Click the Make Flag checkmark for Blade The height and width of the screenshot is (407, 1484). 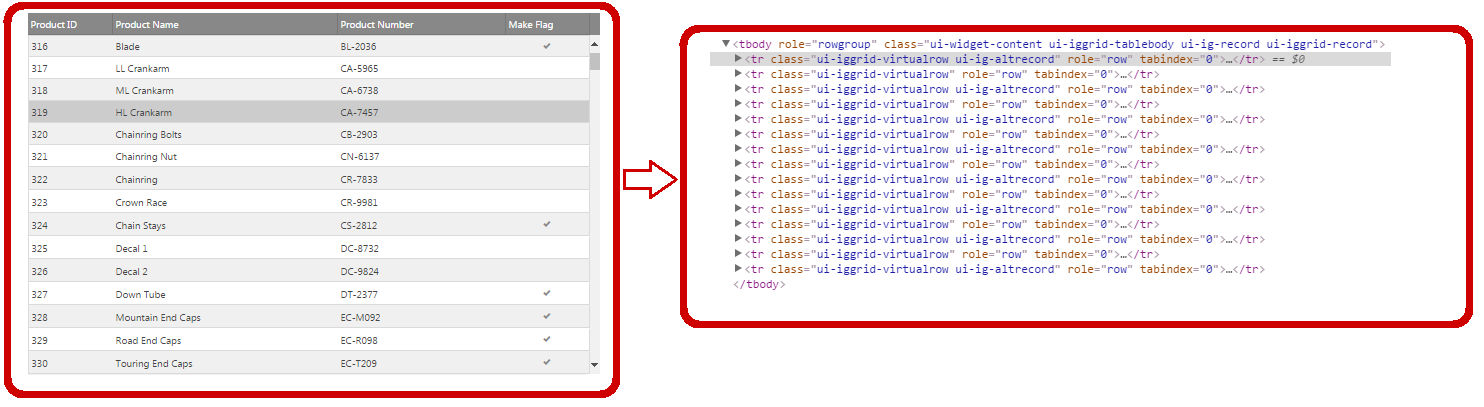(547, 46)
